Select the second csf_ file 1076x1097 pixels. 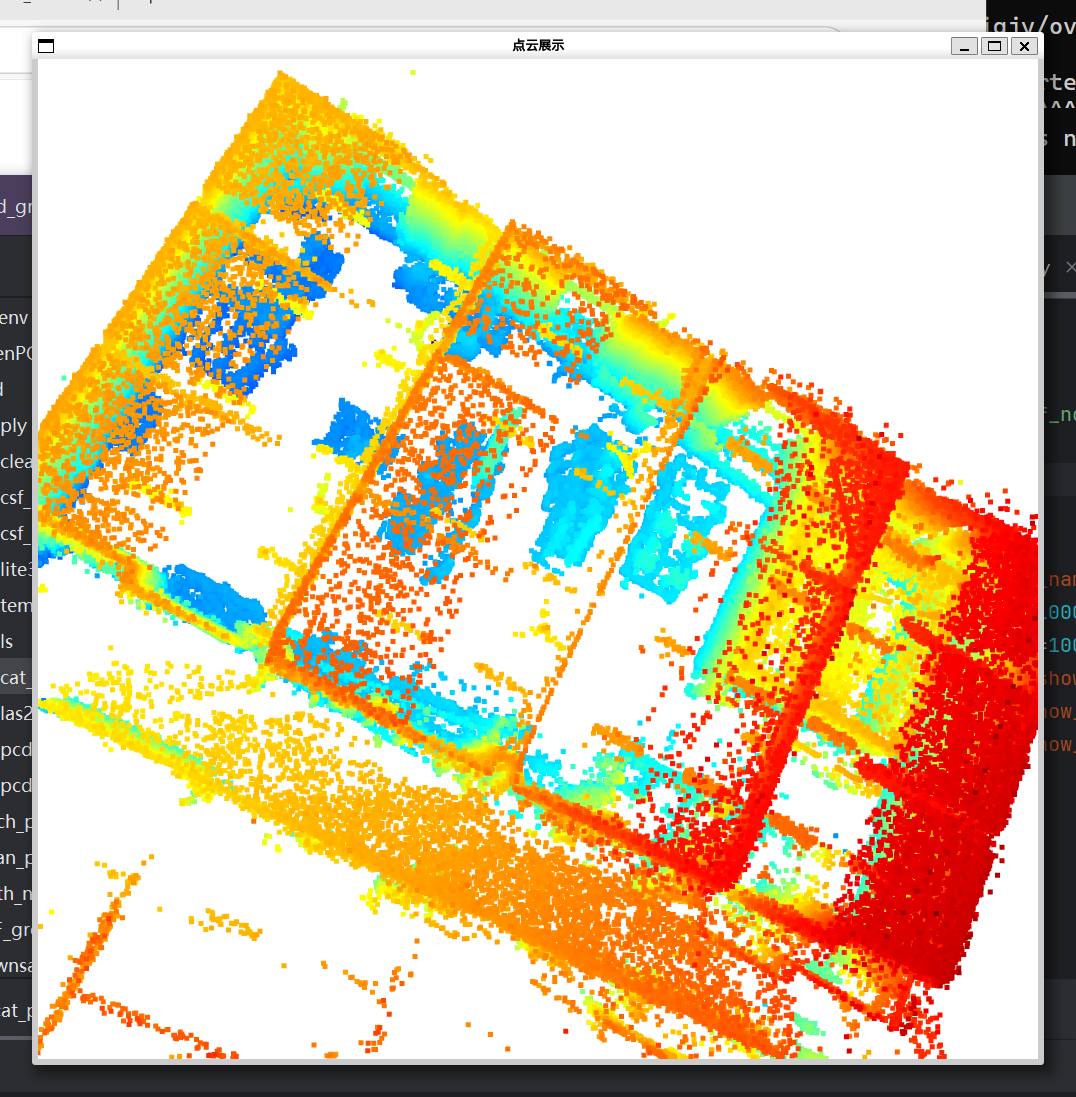point(14,533)
